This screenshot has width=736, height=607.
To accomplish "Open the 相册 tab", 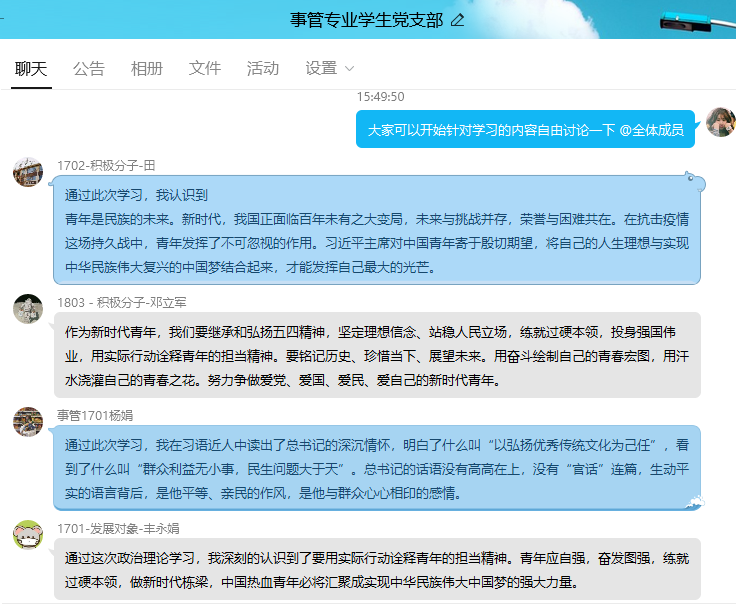I will [x=147, y=68].
